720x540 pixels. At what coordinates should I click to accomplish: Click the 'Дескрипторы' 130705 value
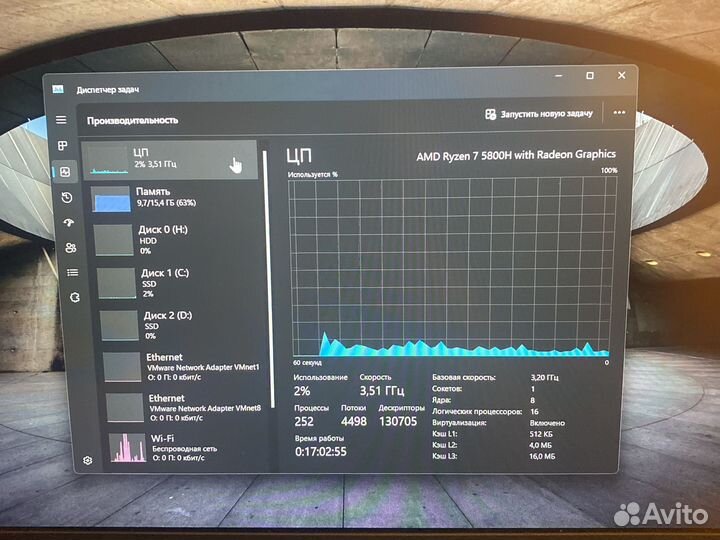398,421
